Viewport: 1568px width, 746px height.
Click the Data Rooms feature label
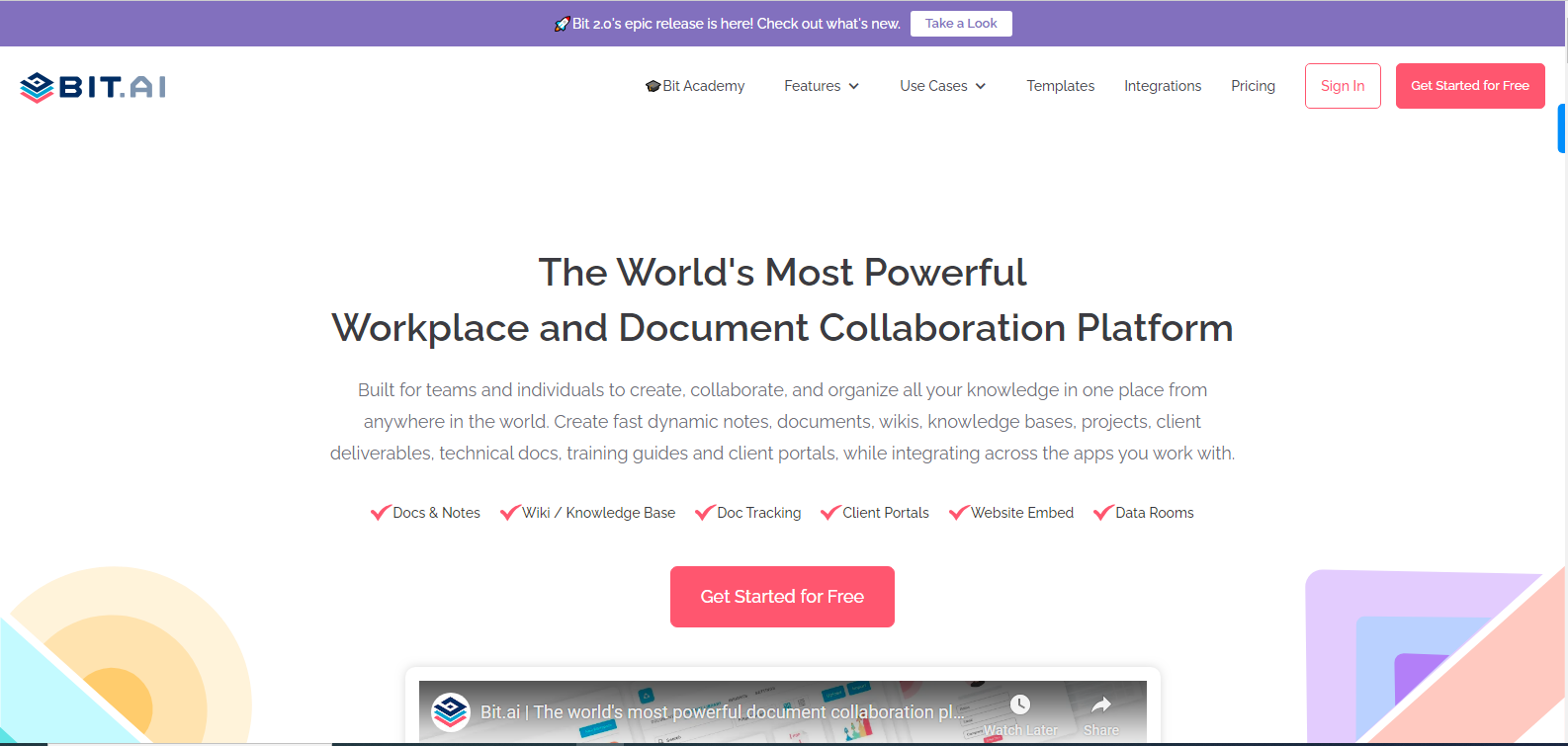pos(1155,513)
